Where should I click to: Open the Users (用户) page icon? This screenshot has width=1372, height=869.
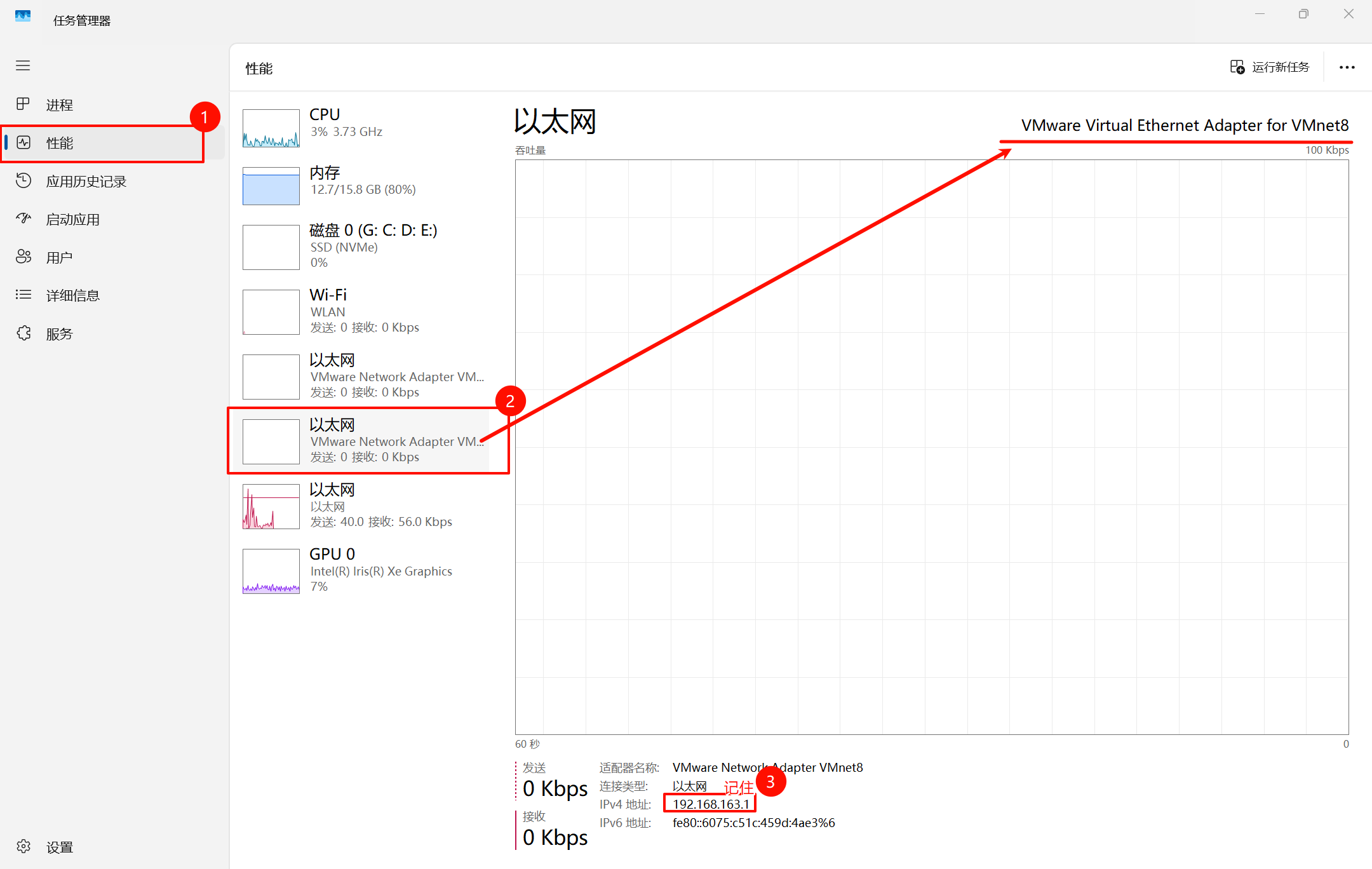click(x=24, y=257)
